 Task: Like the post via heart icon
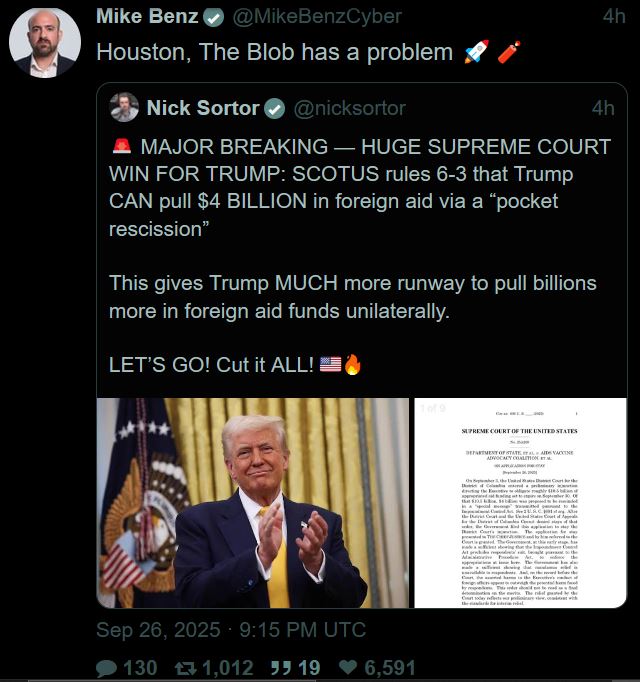(348, 667)
